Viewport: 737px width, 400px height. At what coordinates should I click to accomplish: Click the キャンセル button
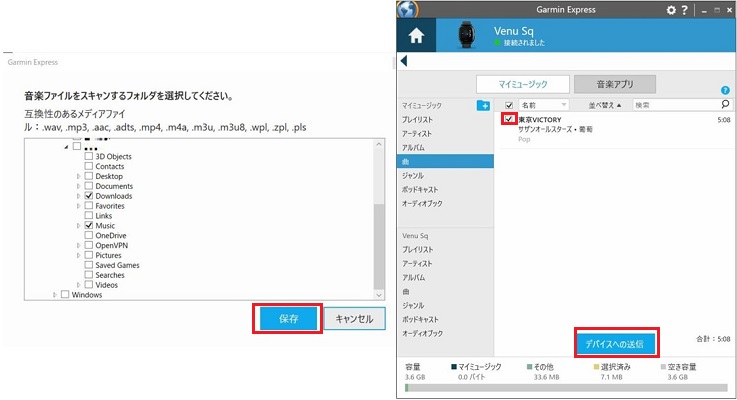coord(354,319)
